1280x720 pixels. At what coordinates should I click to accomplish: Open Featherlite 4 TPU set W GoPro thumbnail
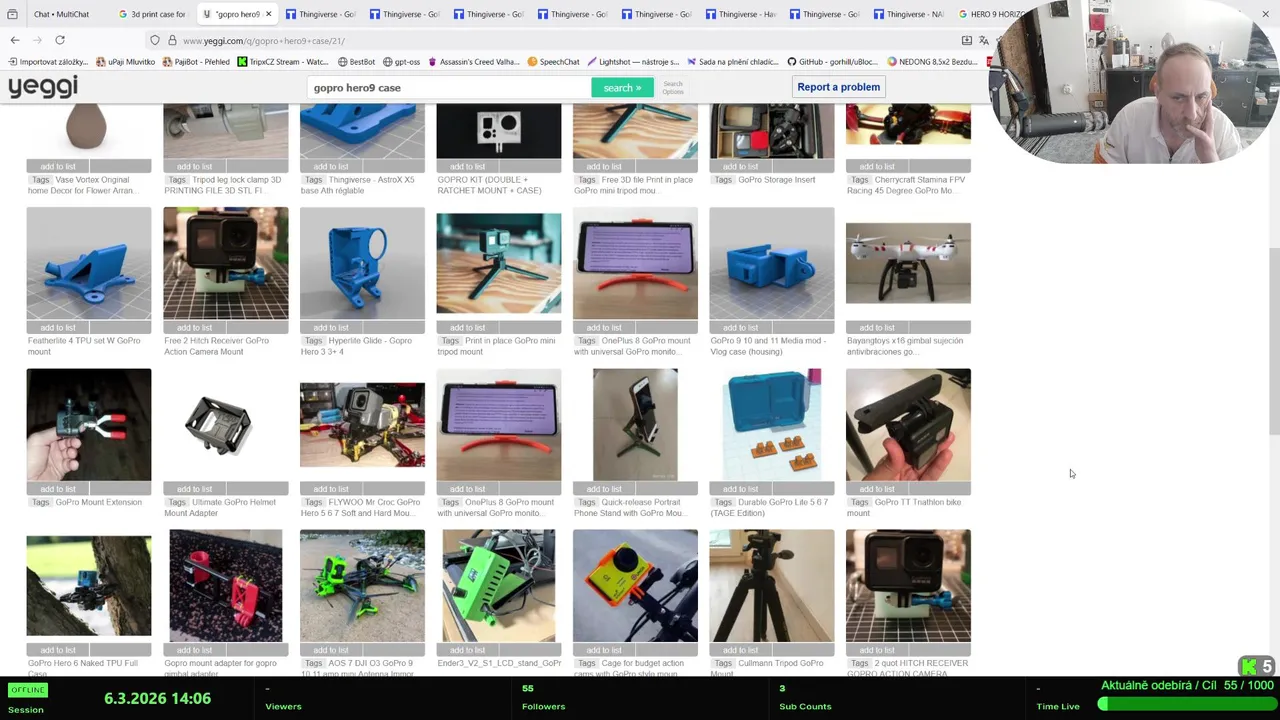(x=89, y=264)
